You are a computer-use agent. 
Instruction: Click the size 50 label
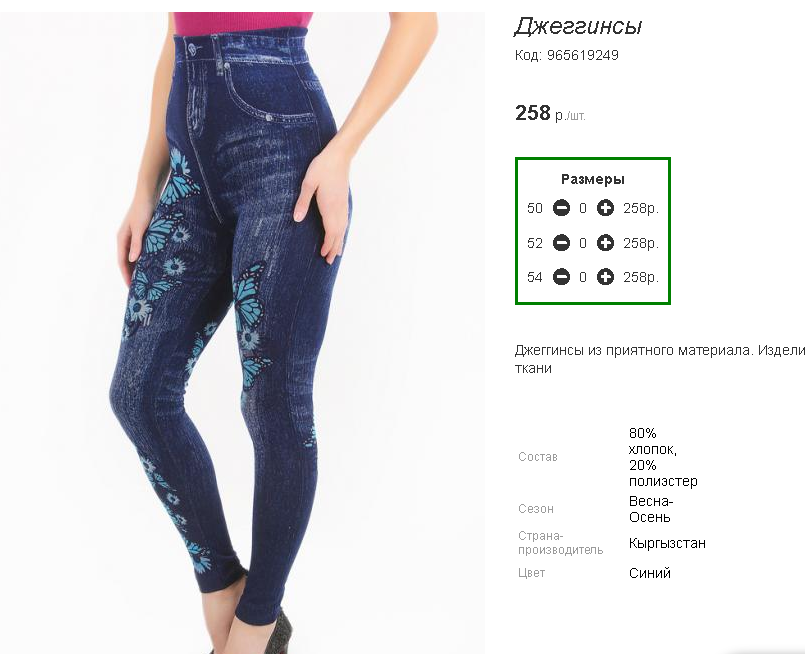pyautogui.click(x=534, y=208)
